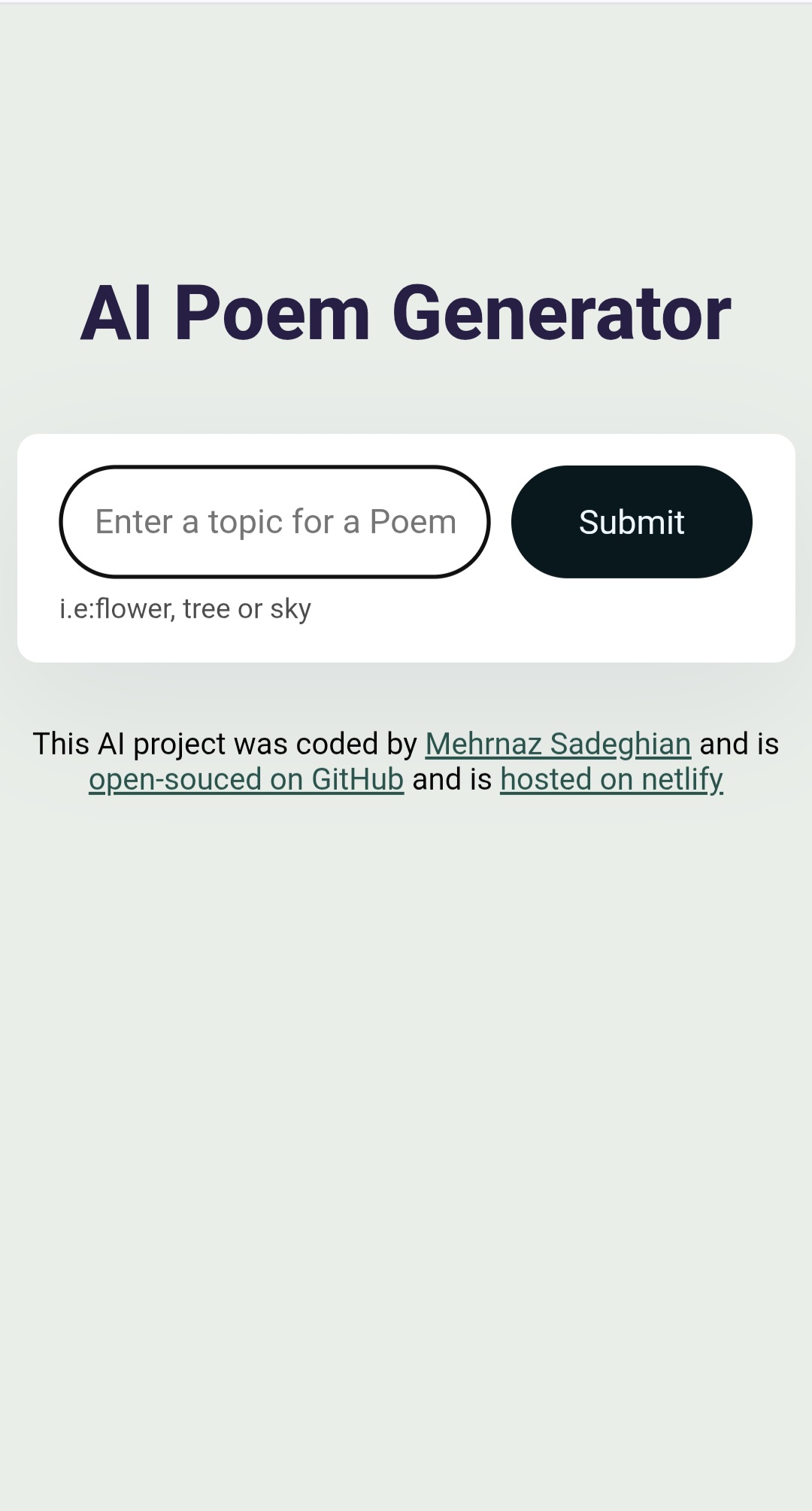The height and width of the screenshot is (1511, 812).
Task: Click the word 'AI' in the main title
Action: [116, 313]
